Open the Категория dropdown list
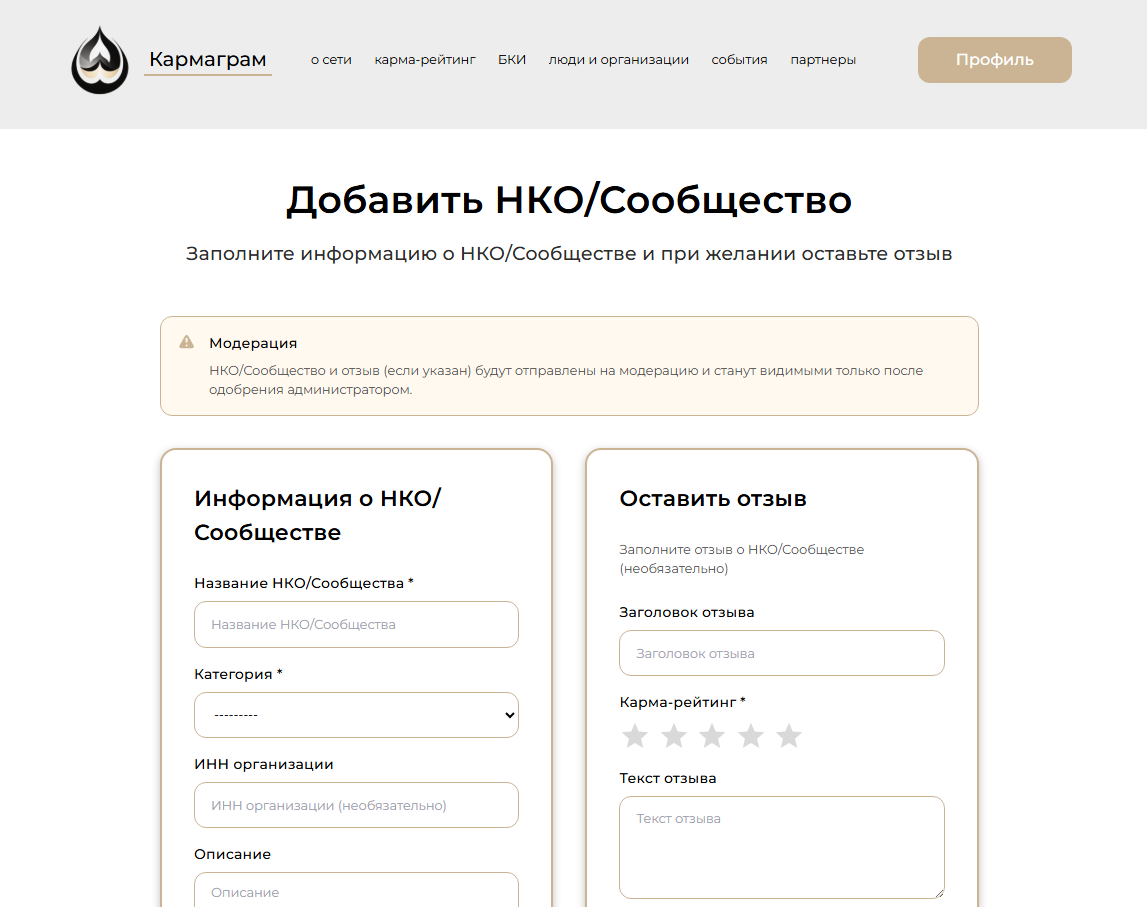The image size is (1147, 907). click(x=356, y=715)
